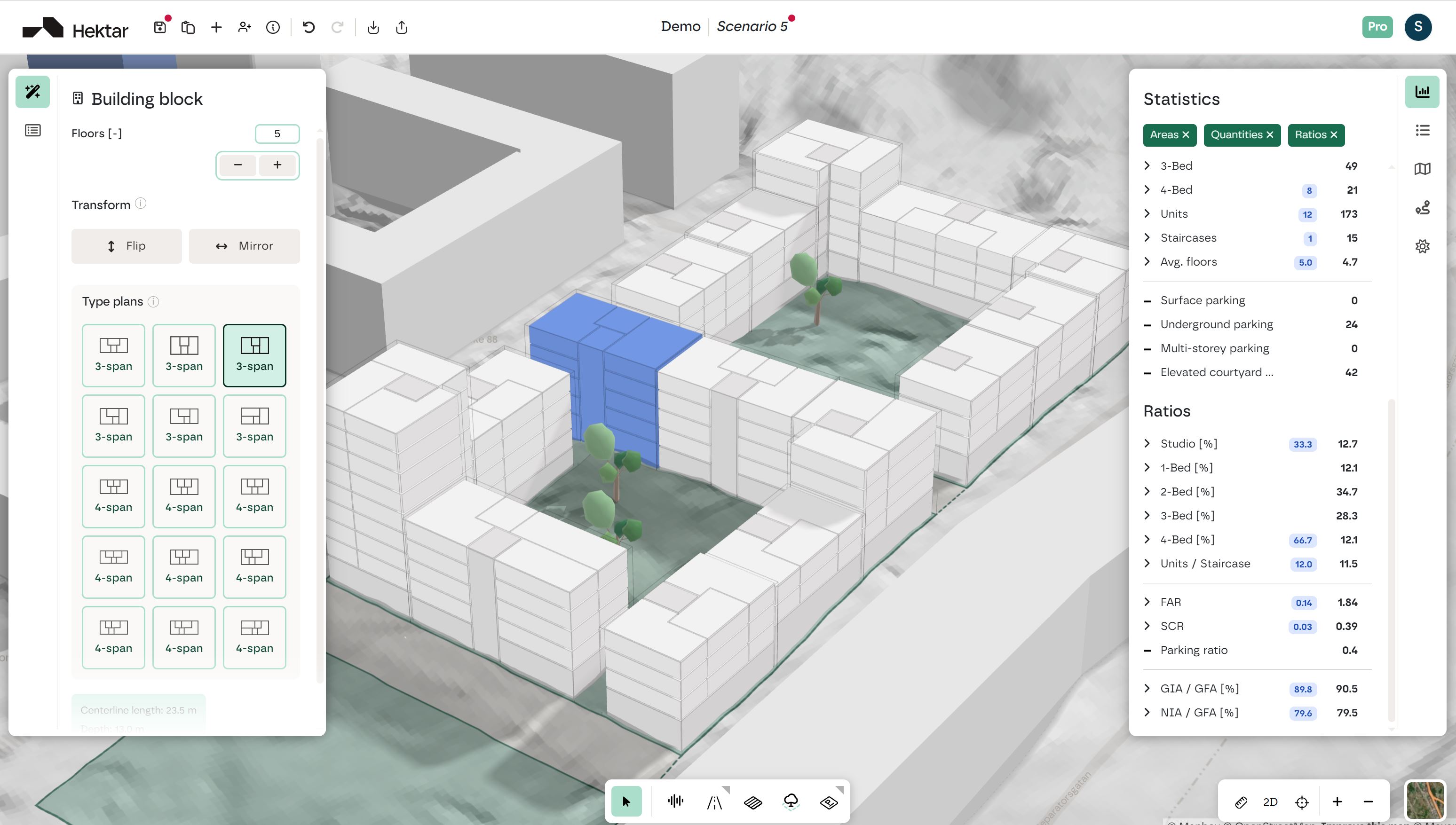Screen dimensions: 1456x825
Task: Expand the 3-Bed statistics row
Action: click(1147, 165)
